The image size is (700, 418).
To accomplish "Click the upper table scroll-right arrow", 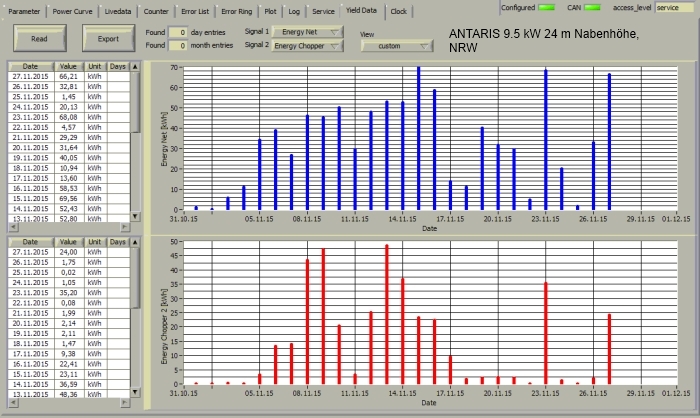I will click(125, 227).
